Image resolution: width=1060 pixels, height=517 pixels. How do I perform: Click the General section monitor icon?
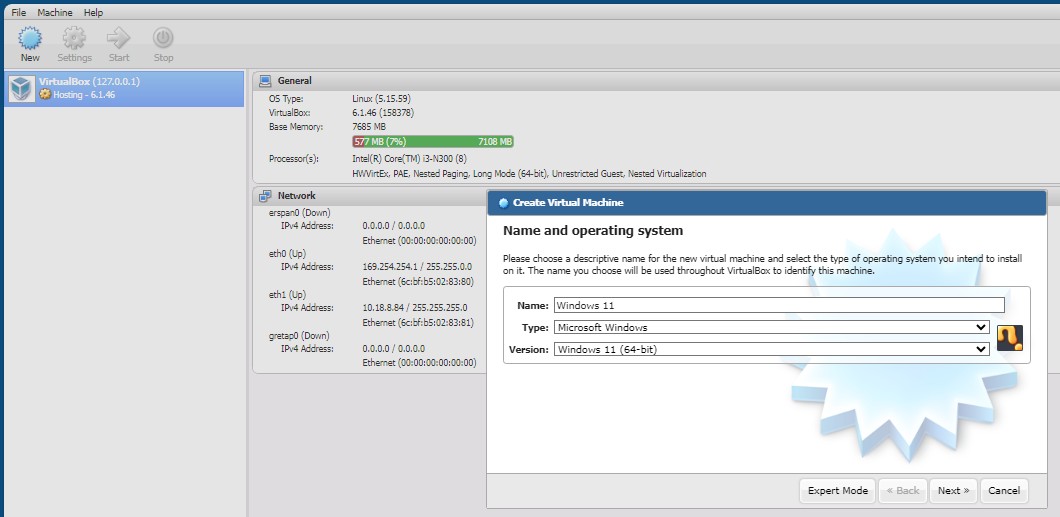click(x=265, y=80)
